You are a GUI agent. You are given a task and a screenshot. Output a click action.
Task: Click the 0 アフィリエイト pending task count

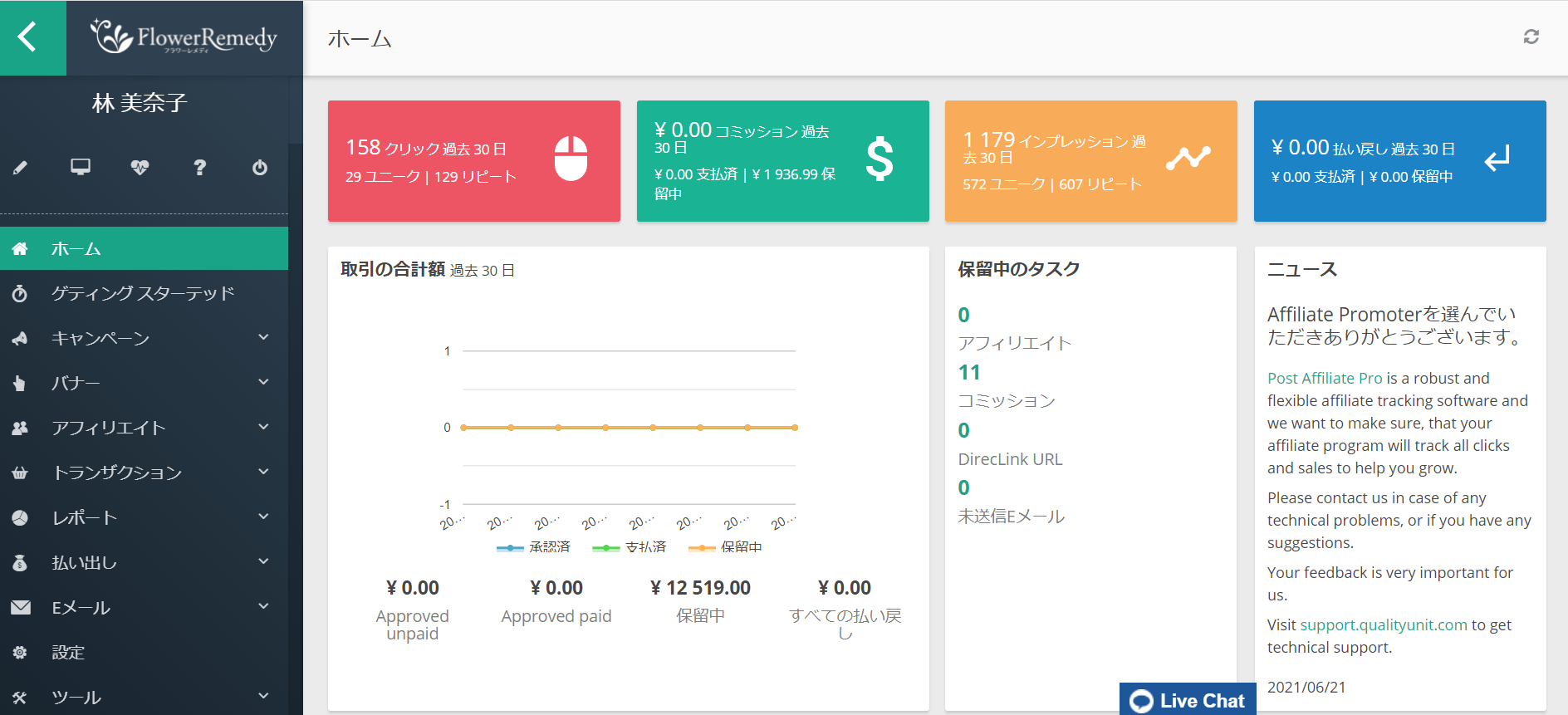pos(963,315)
